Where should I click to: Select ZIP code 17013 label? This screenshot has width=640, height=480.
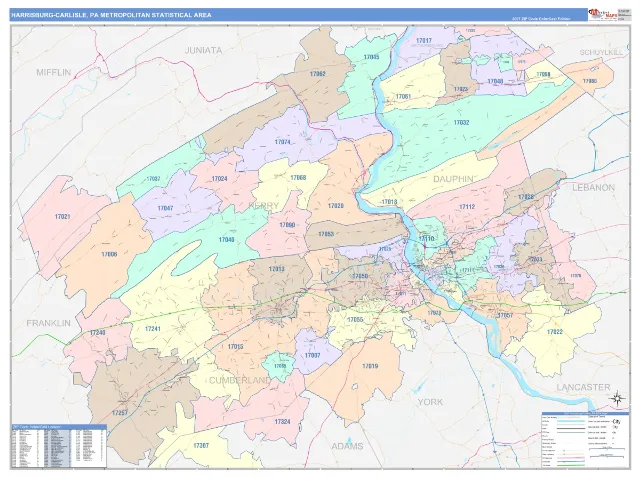point(276,269)
